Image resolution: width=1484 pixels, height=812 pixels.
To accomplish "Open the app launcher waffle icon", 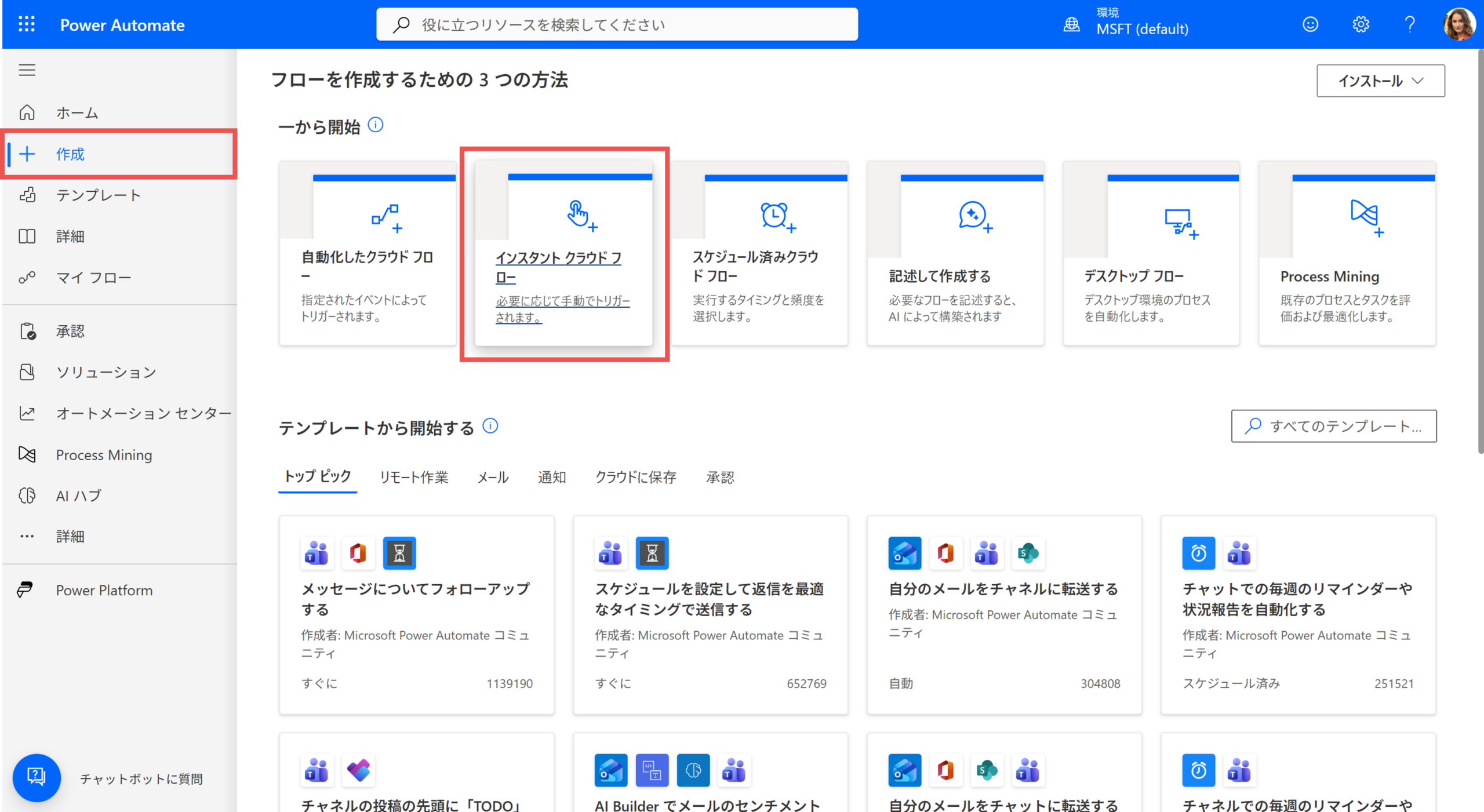I will 27,24.
